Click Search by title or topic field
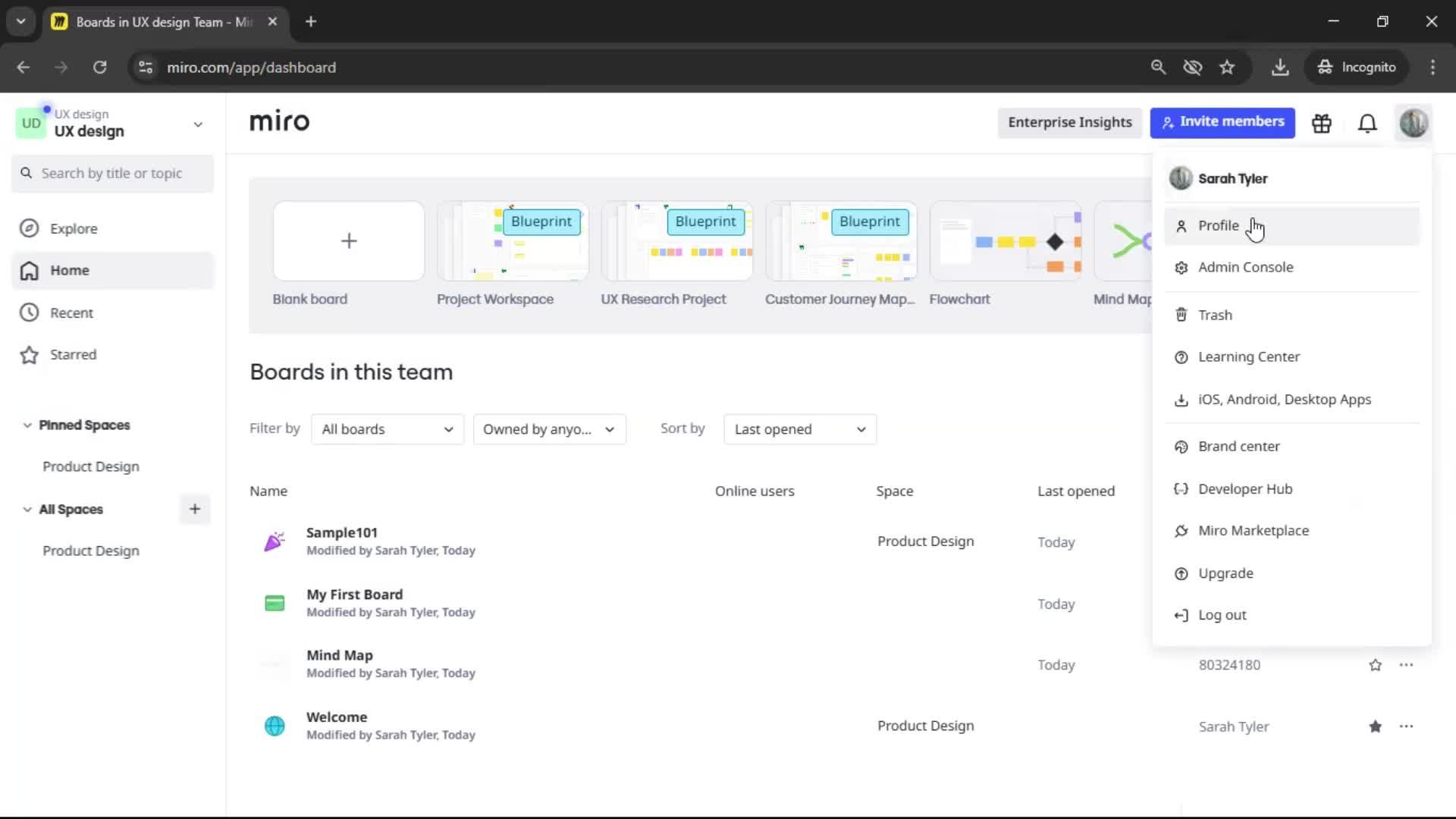Viewport: 1456px width, 819px height. 113,174
